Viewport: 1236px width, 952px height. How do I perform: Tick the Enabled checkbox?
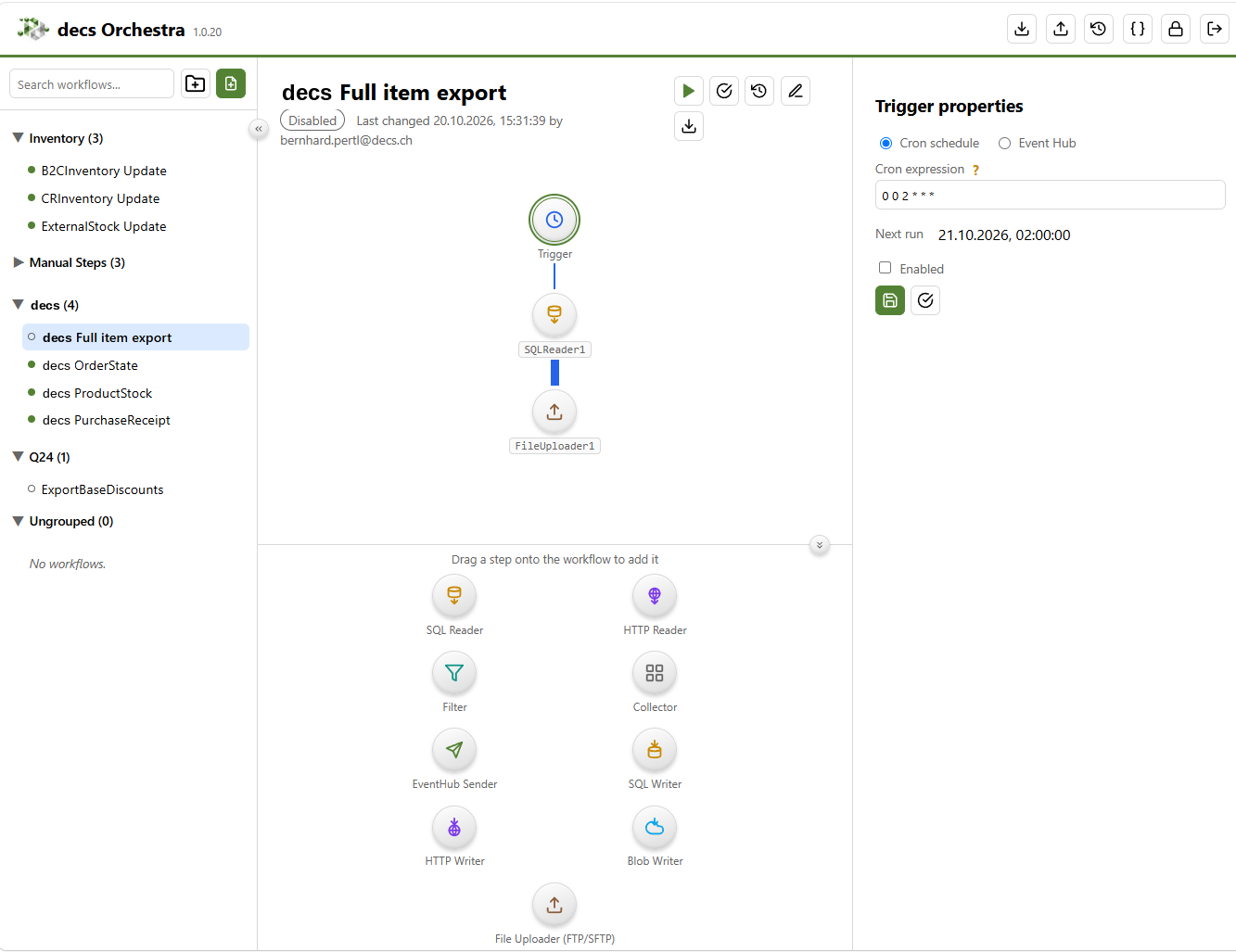(886, 268)
